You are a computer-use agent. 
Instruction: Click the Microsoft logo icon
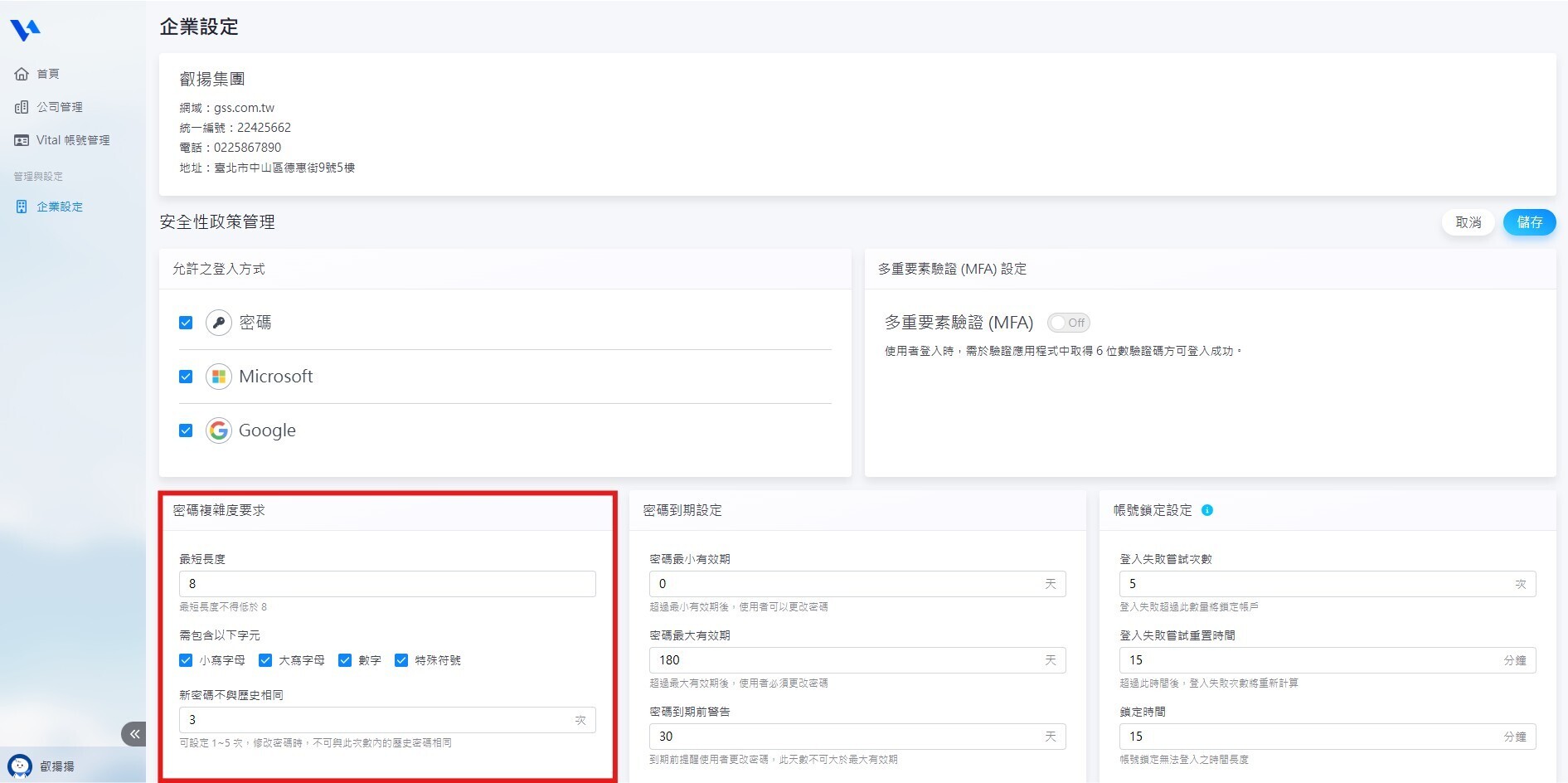pos(217,377)
